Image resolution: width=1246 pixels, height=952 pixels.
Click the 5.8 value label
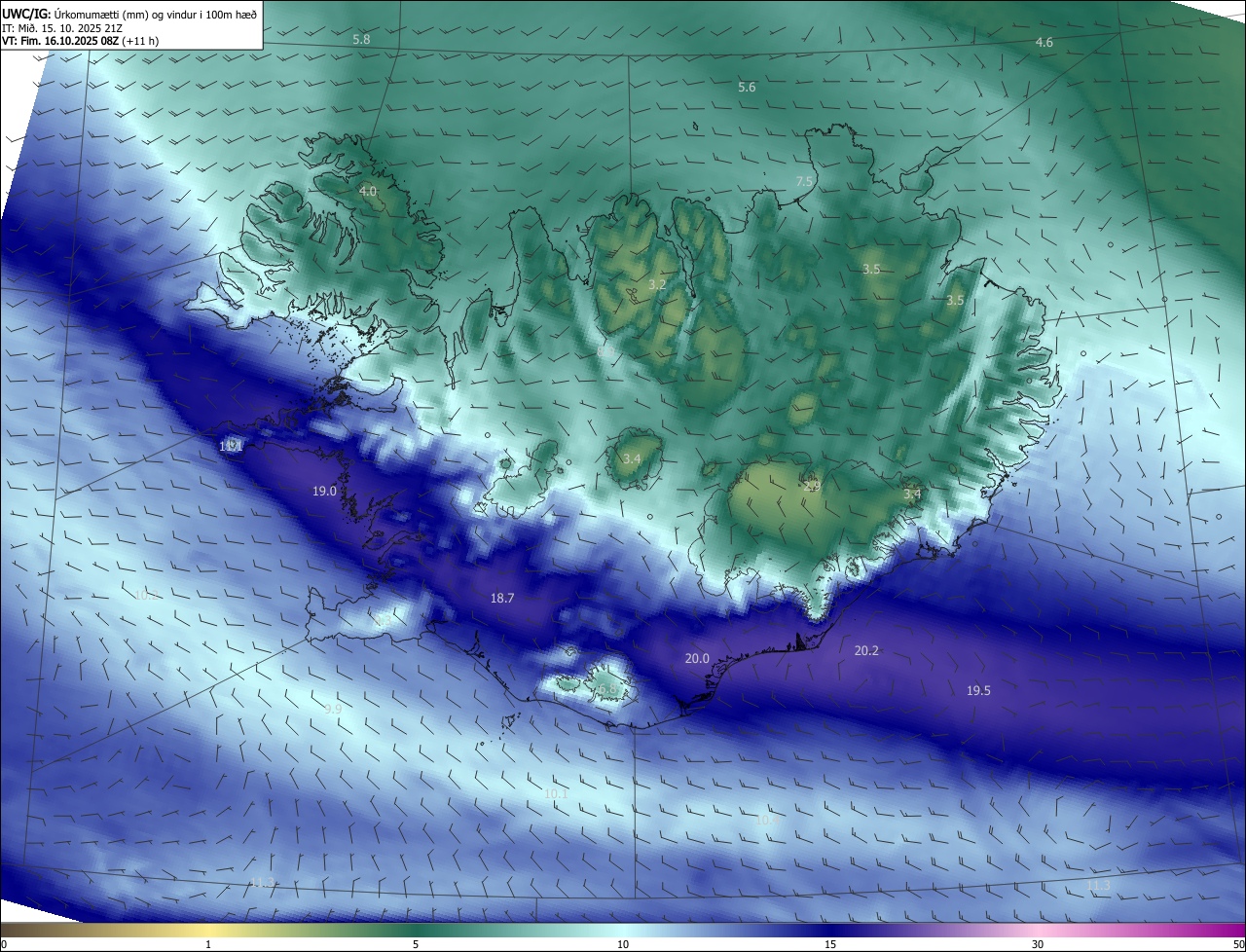[361, 40]
